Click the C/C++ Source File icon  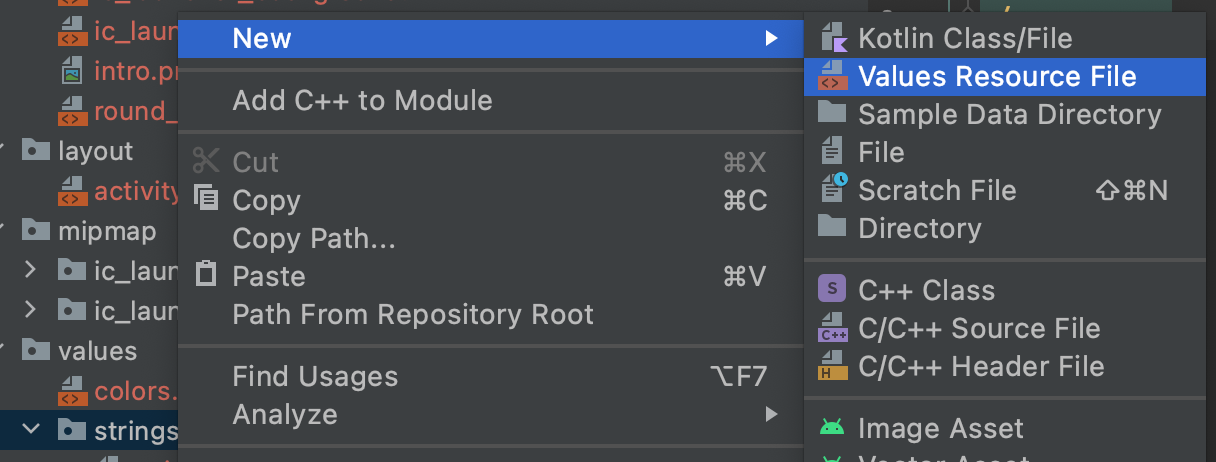point(833,328)
